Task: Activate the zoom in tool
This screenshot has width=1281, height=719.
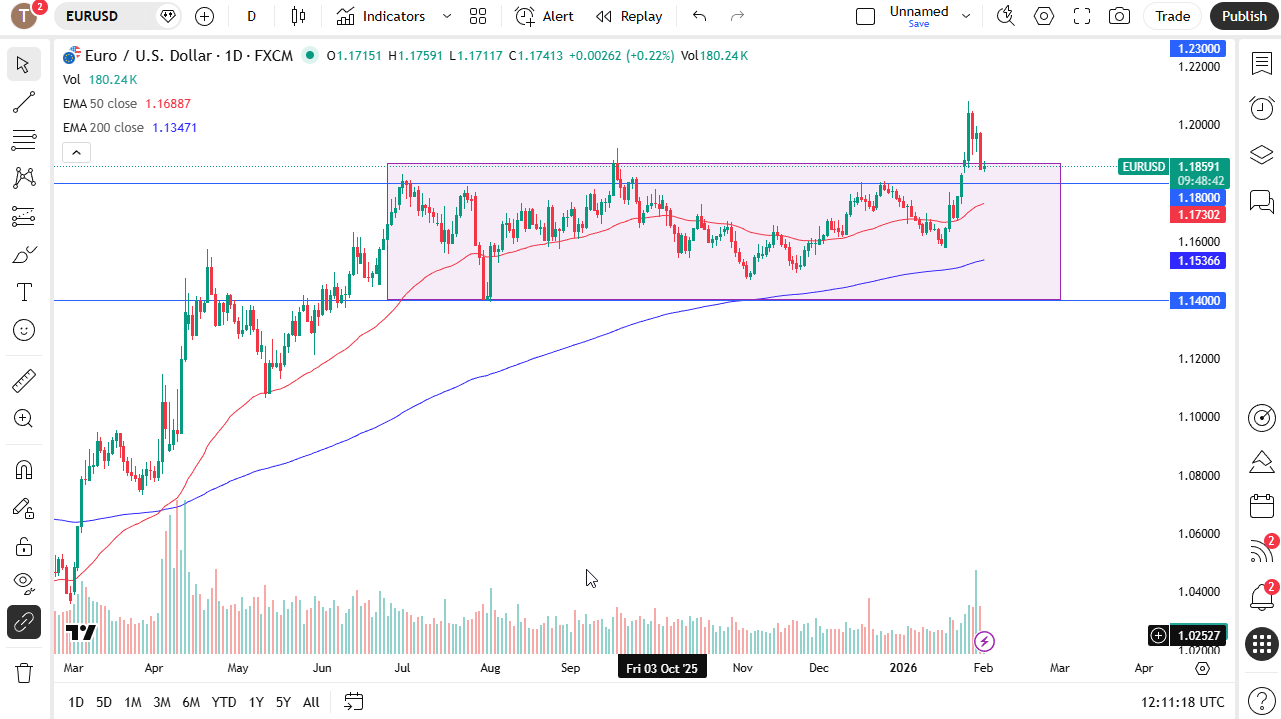Action: pyautogui.click(x=24, y=419)
